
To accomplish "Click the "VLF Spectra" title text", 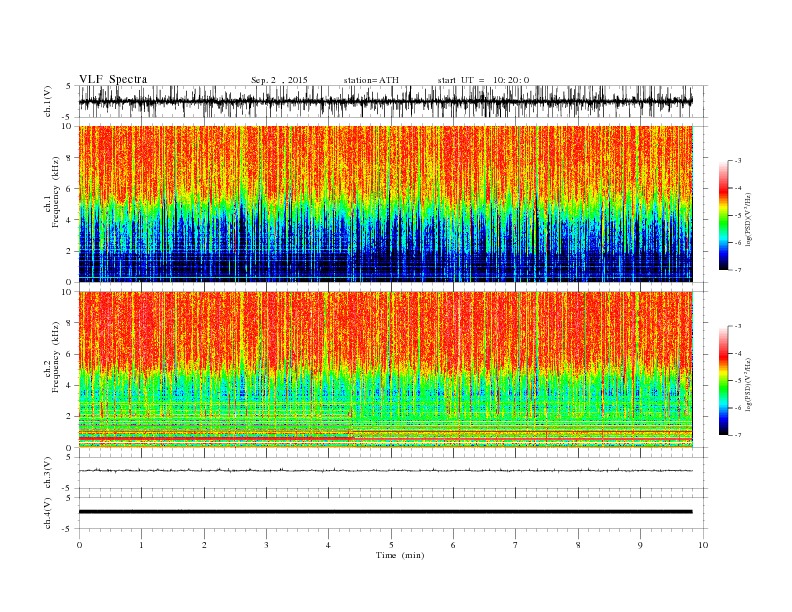I will pyautogui.click(x=113, y=79).
